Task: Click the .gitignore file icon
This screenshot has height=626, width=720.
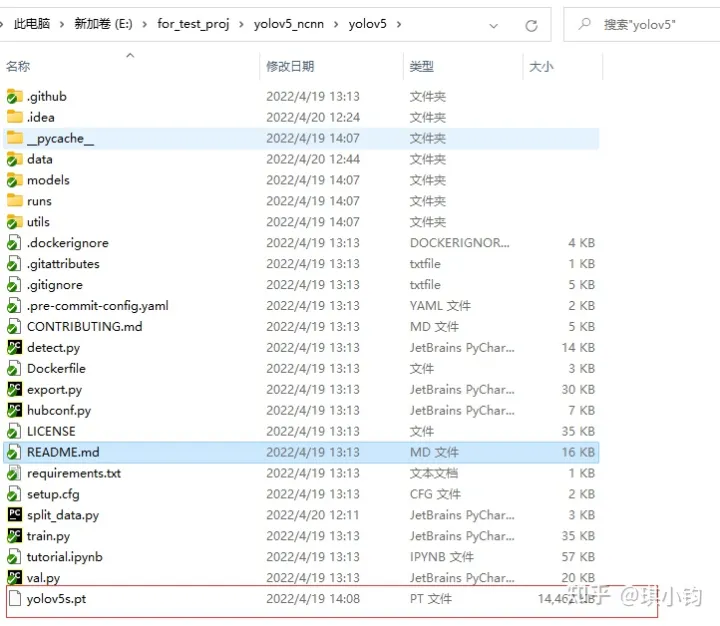Action: point(14,285)
